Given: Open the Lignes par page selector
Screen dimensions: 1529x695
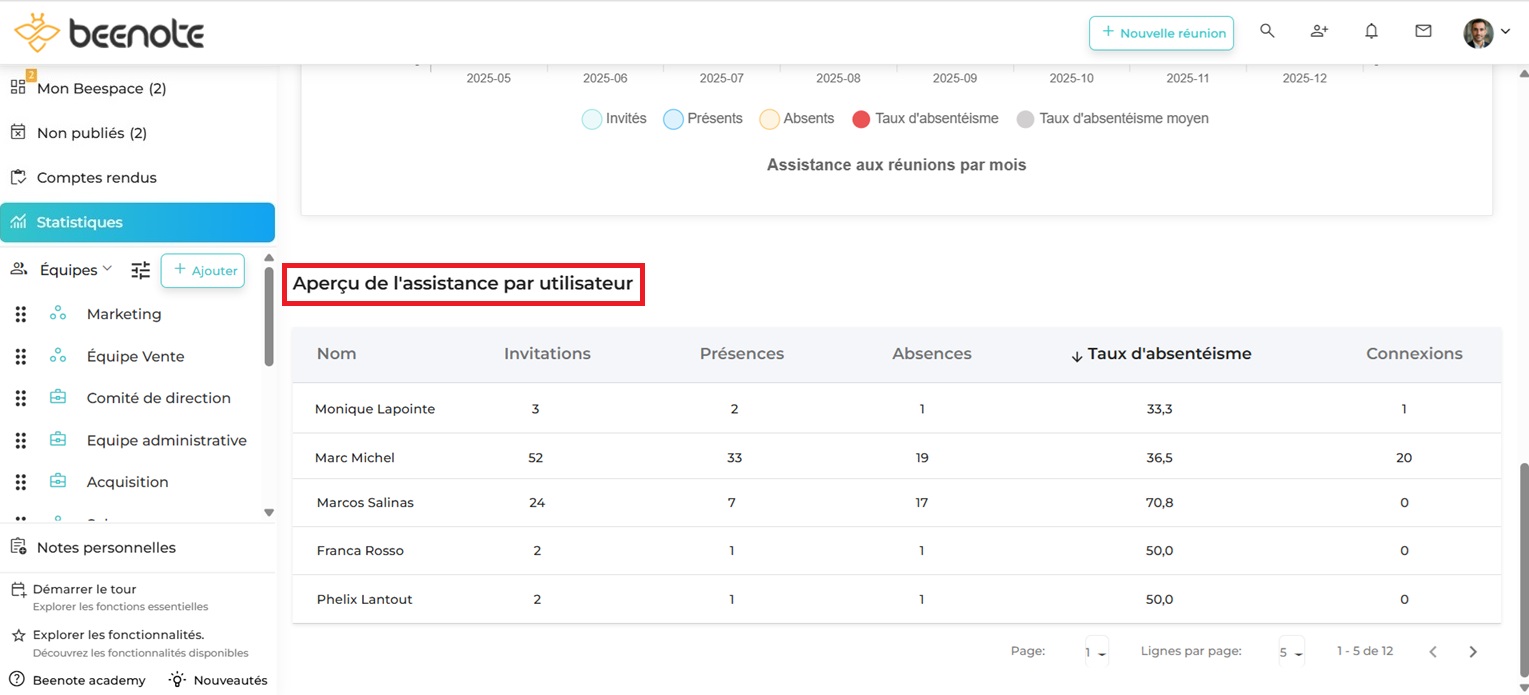Looking at the screenshot, I should (x=1291, y=650).
